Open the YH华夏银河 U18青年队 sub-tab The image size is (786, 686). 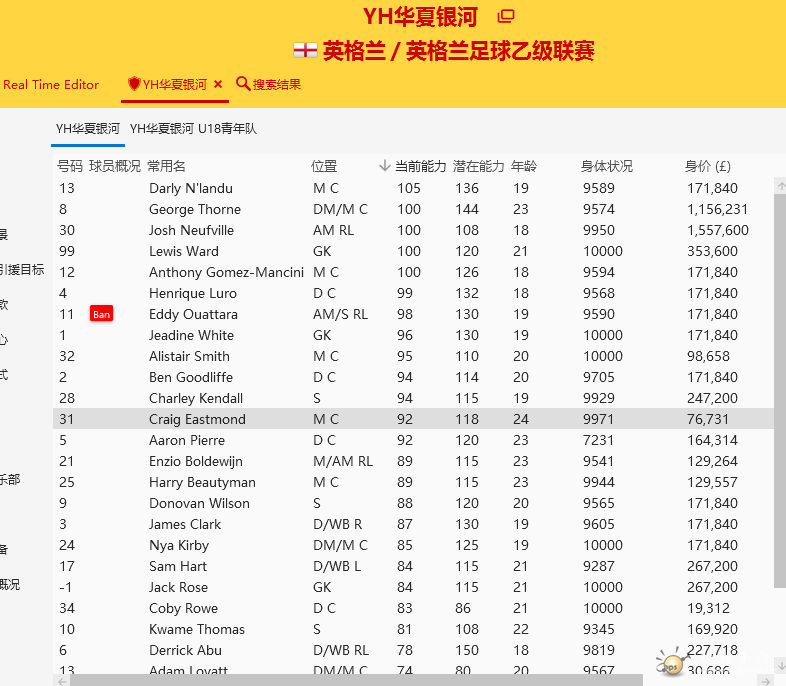tap(193, 129)
